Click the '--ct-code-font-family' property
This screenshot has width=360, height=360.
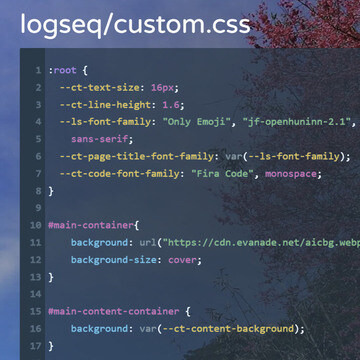(119, 174)
